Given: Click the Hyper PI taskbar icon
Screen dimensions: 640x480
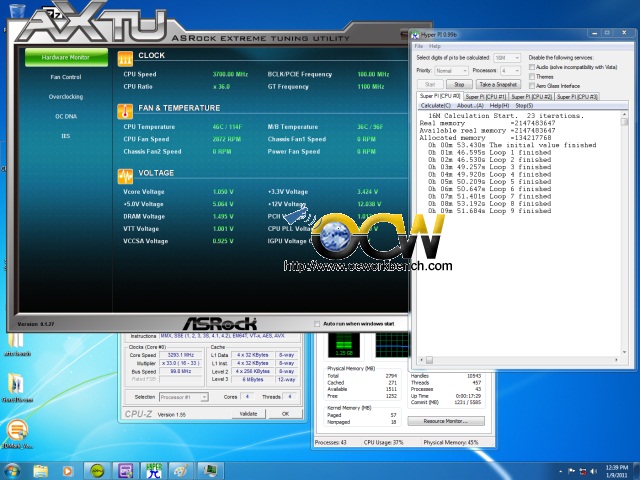Looking at the screenshot, I should click(154, 471).
